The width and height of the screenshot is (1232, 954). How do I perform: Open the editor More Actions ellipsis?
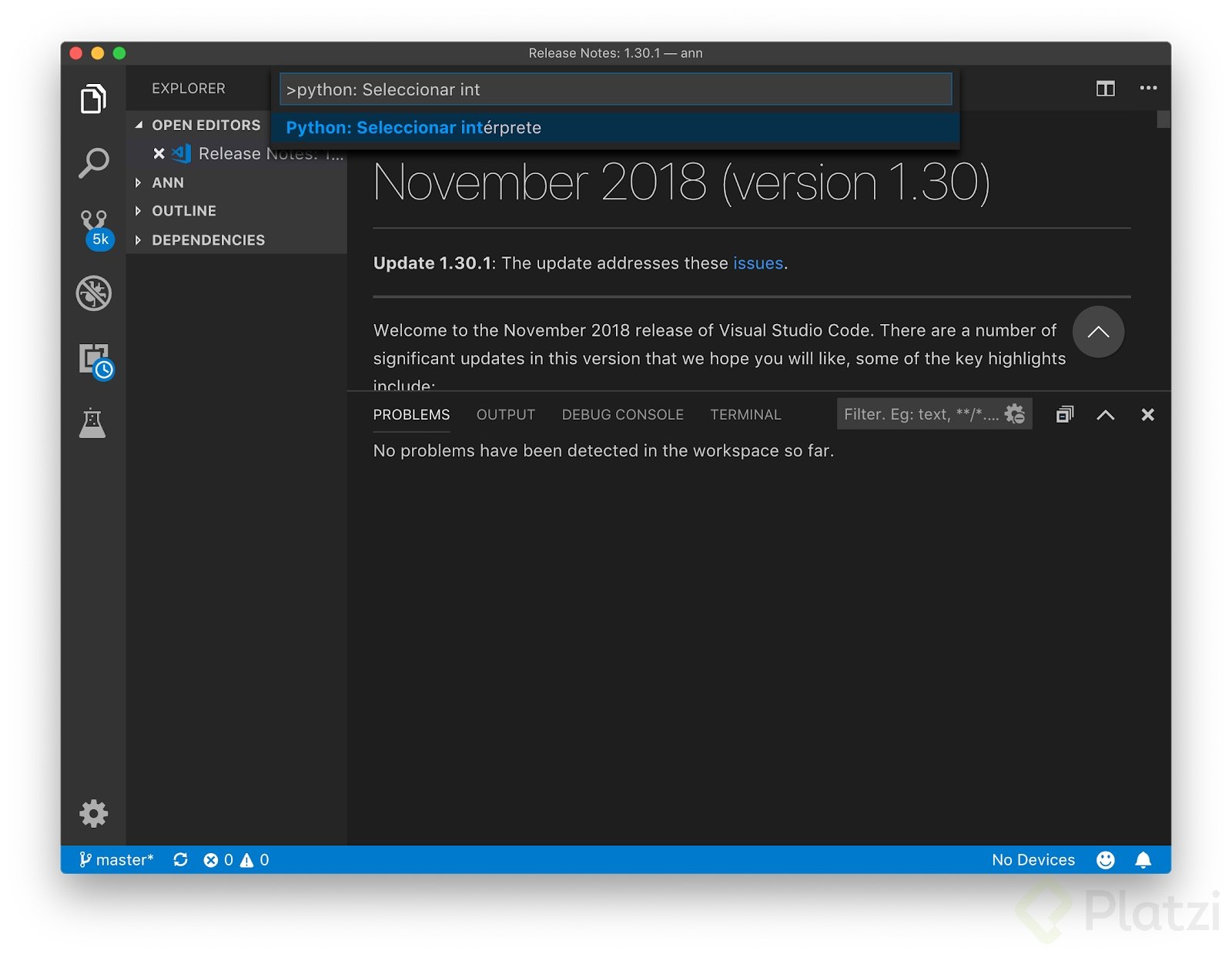pos(1148,88)
